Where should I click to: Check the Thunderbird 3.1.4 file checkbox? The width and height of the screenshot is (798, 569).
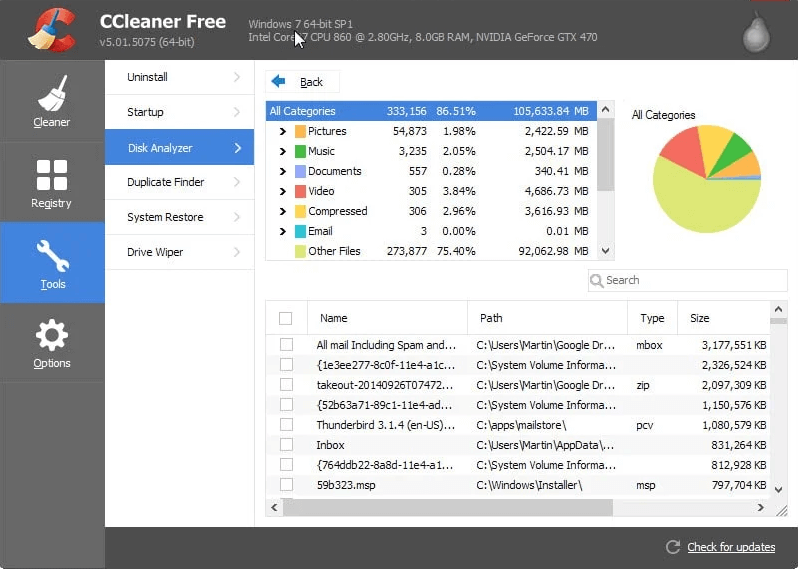pos(287,424)
